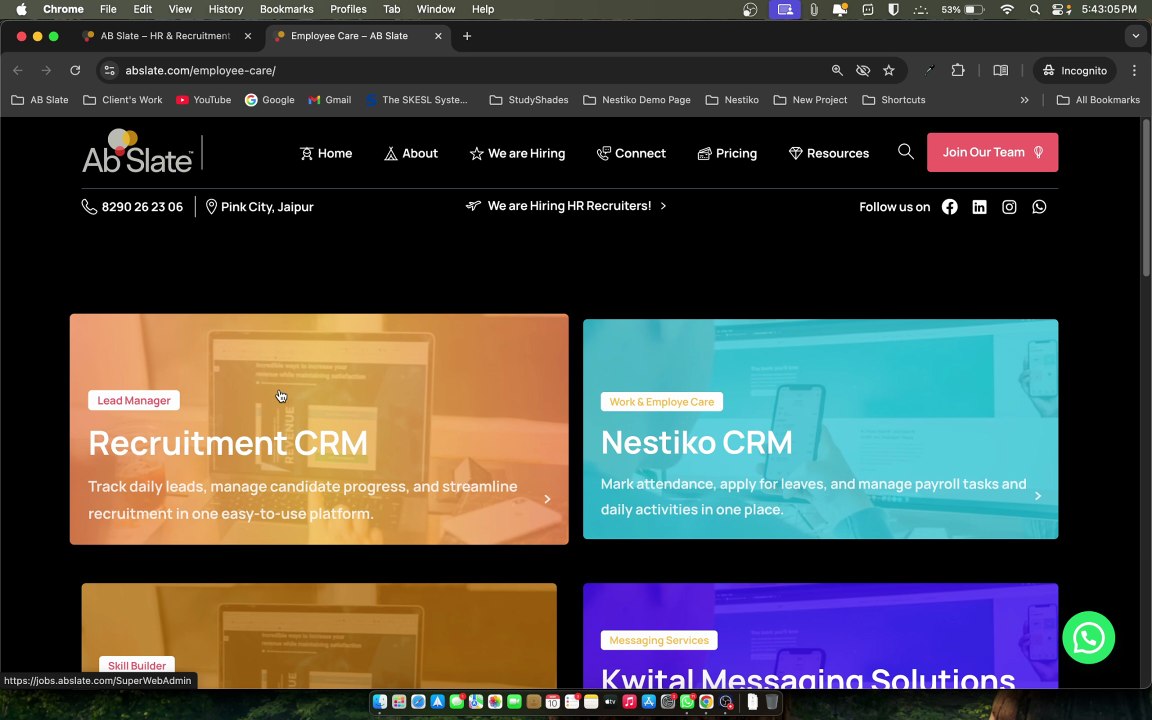The height and width of the screenshot is (720, 1152).
Task: Open the Client's Work bookmark folder
Action: click(123, 100)
